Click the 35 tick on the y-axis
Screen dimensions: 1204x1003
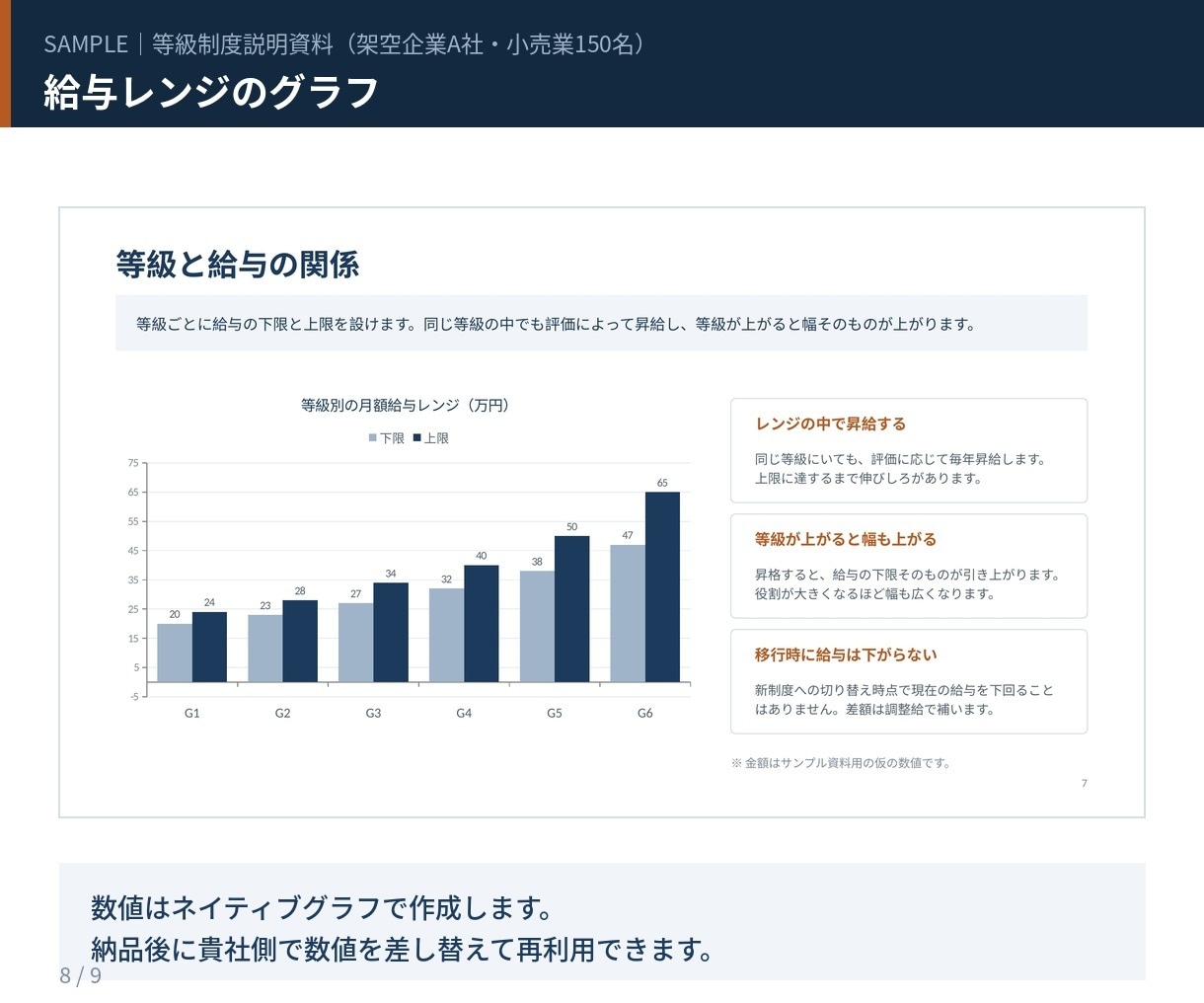tap(133, 579)
